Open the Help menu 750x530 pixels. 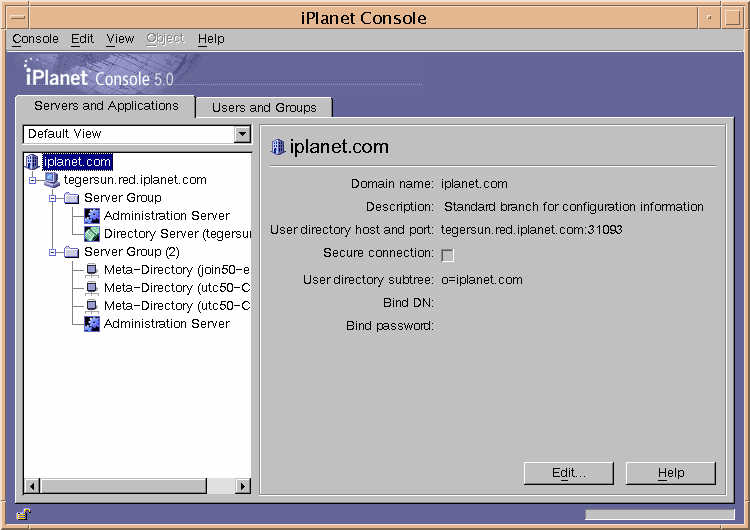coord(211,39)
